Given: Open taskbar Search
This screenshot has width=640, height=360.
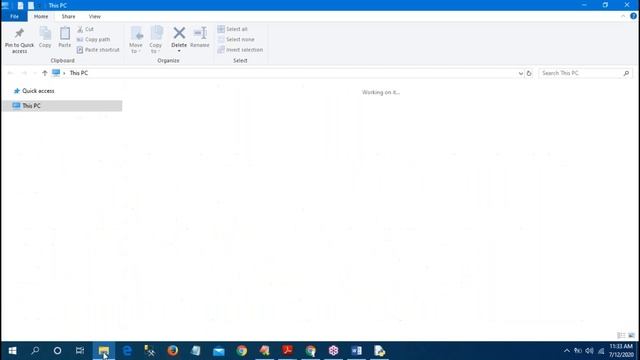Looking at the screenshot, I should coord(35,351).
